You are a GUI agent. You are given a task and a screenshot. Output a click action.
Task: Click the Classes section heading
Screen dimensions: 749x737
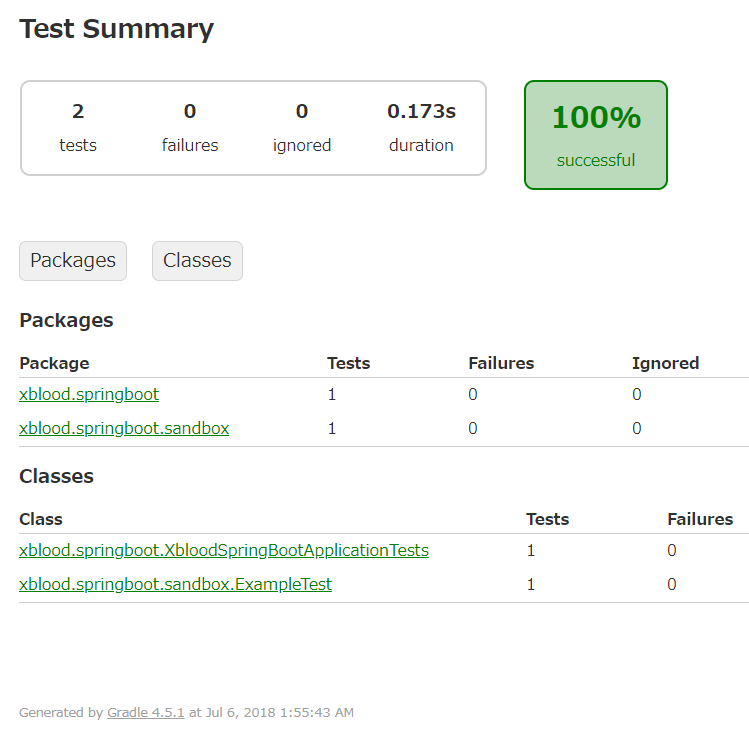pyautogui.click(x=56, y=477)
